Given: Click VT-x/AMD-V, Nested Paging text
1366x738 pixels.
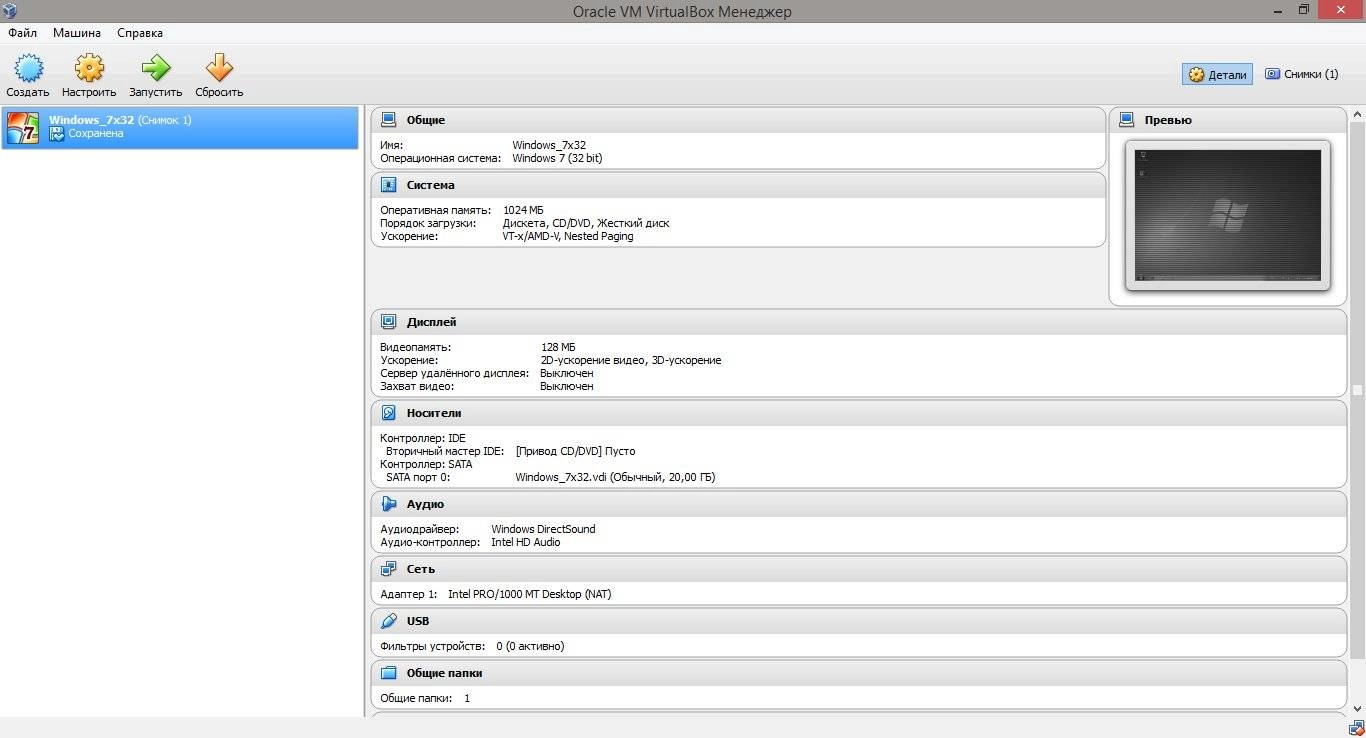Looking at the screenshot, I should coord(568,236).
